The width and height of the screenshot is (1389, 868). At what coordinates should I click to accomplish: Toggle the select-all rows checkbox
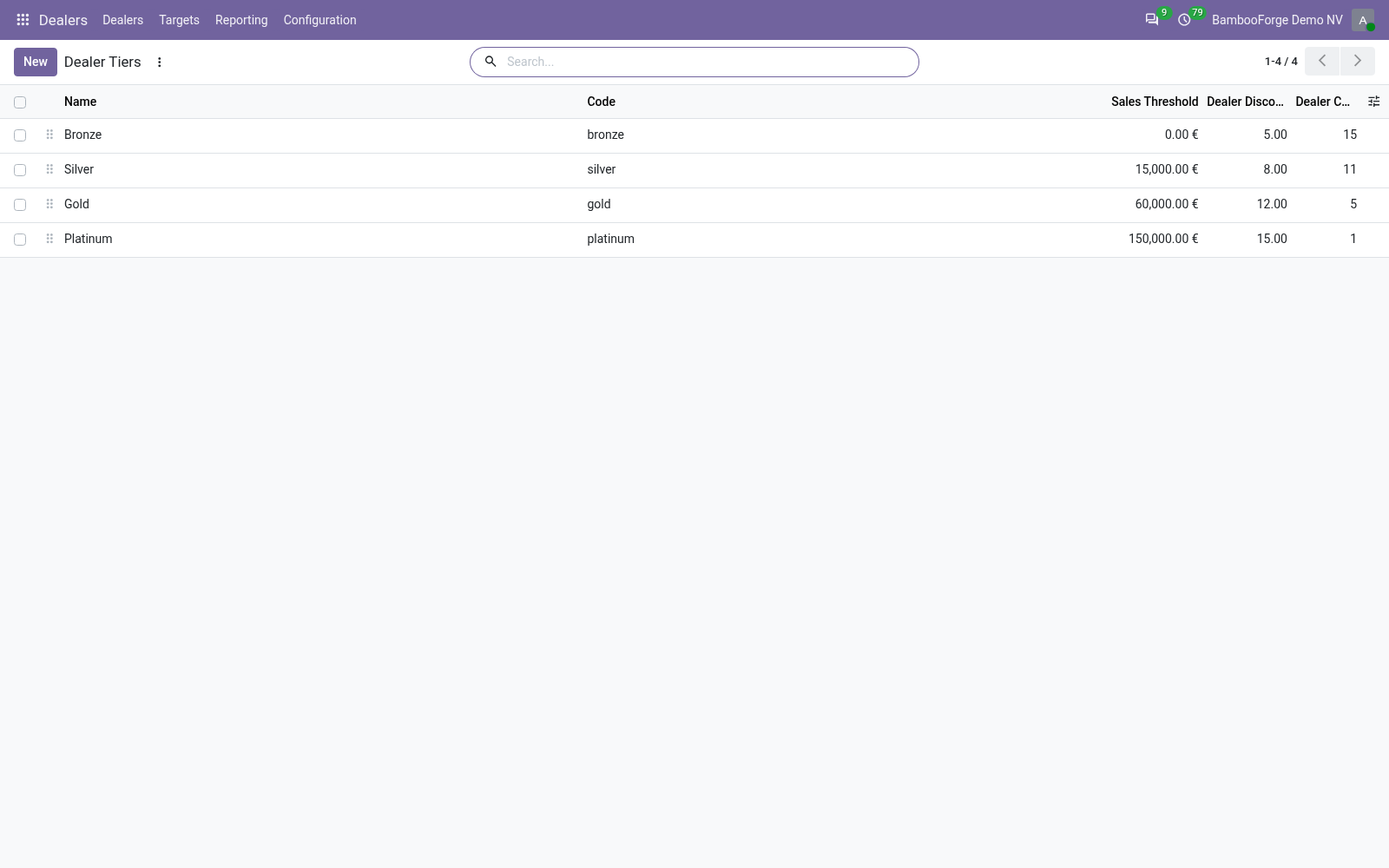coord(20,102)
